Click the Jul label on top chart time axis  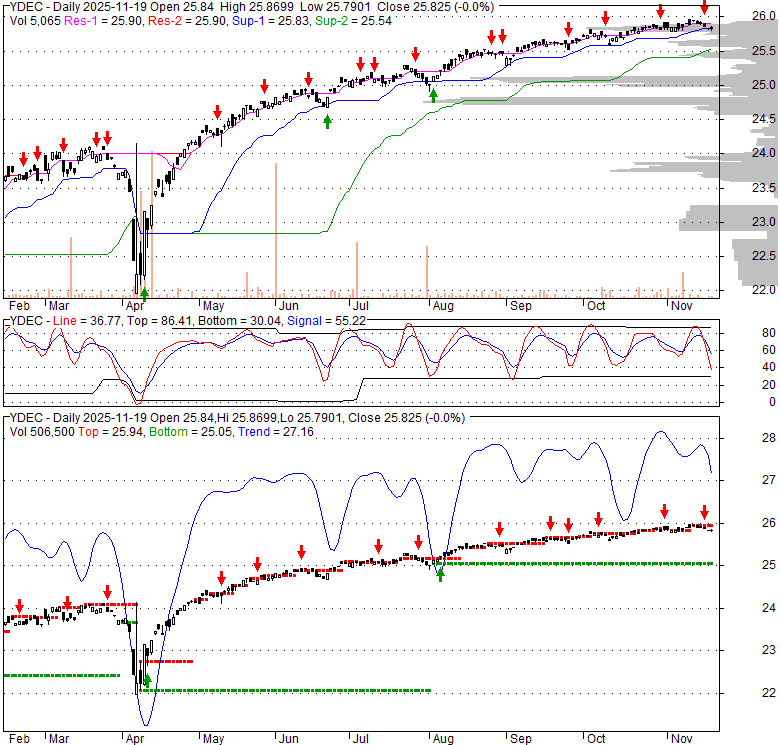point(358,304)
